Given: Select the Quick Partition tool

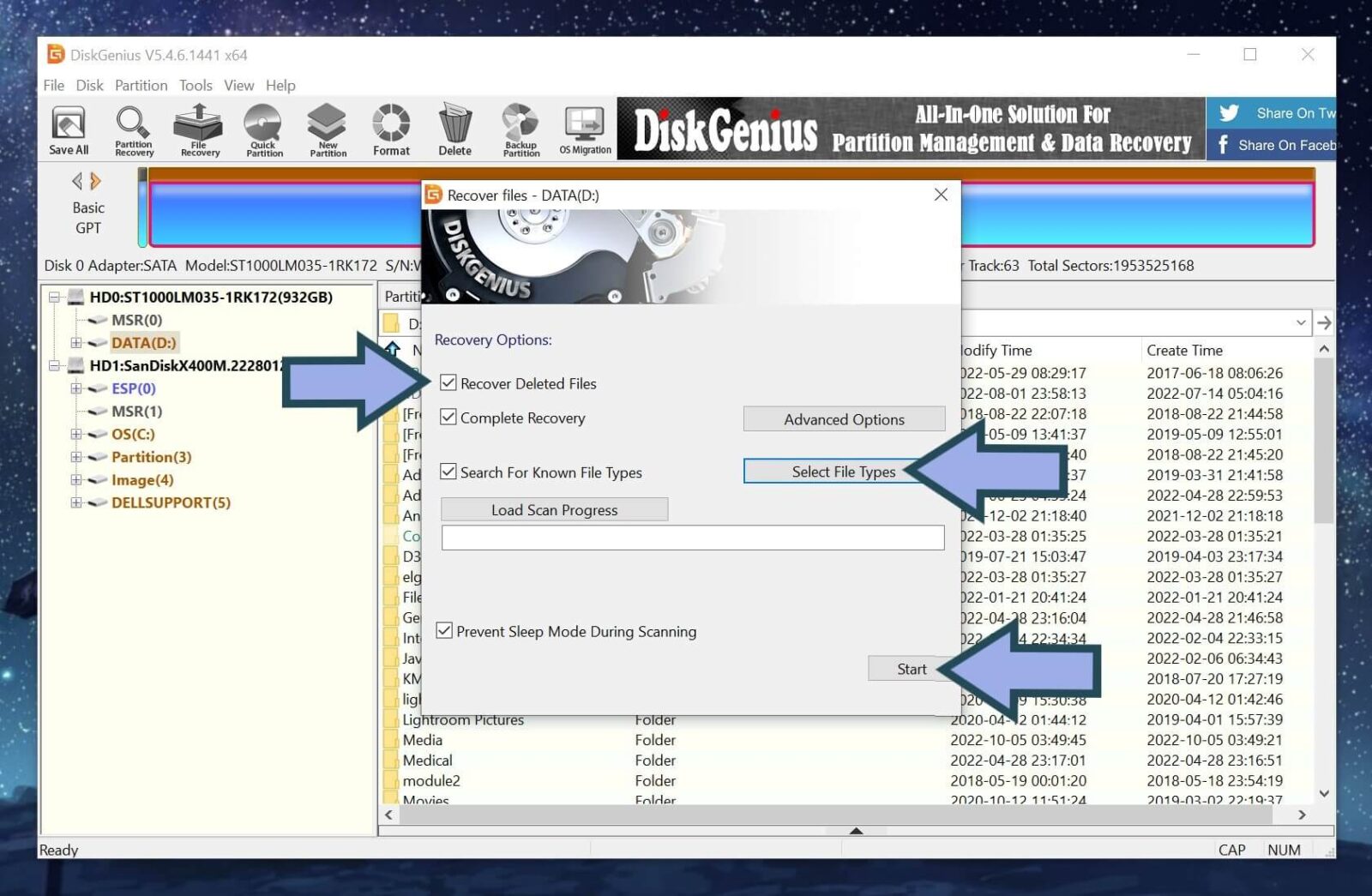Looking at the screenshot, I should [x=263, y=129].
